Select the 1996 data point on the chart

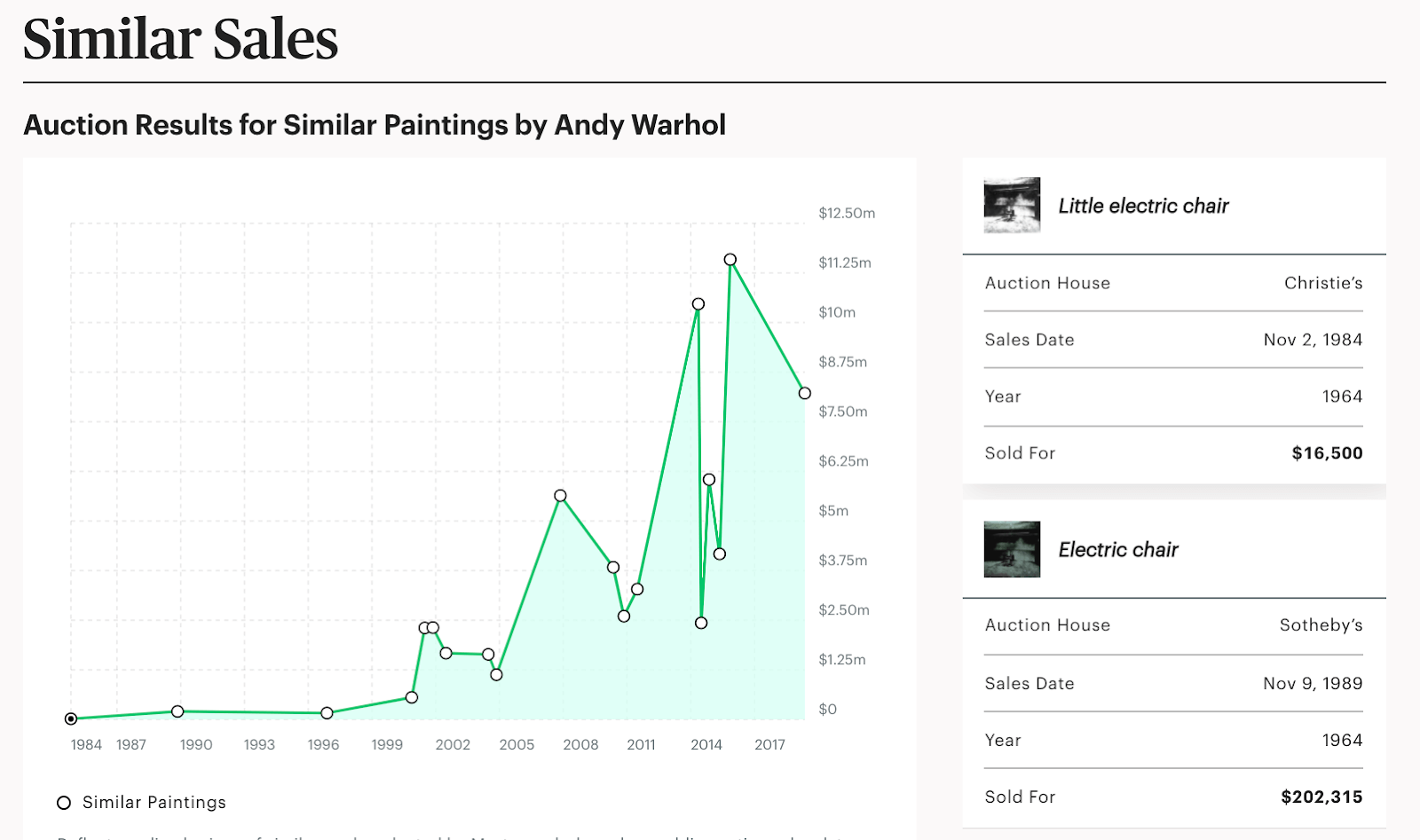tap(327, 713)
